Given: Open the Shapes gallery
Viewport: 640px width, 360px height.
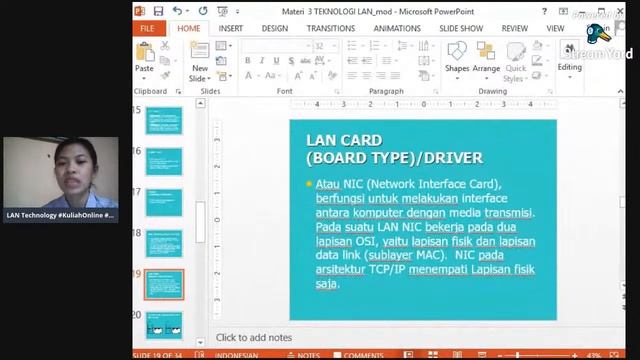Looking at the screenshot, I should pyautogui.click(x=457, y=61).
